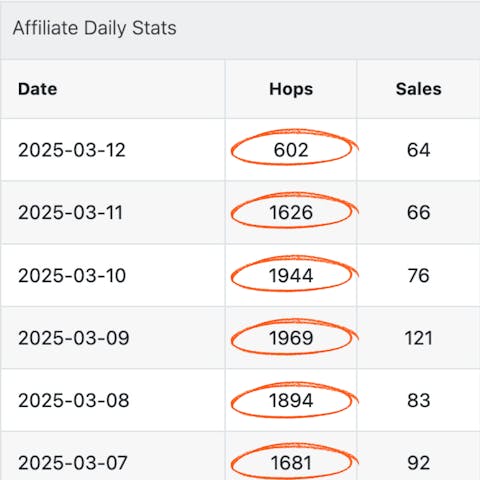Click the 2025-03-08 date cell
Viewport: 480px width, 480px height.
click(74, 400)
